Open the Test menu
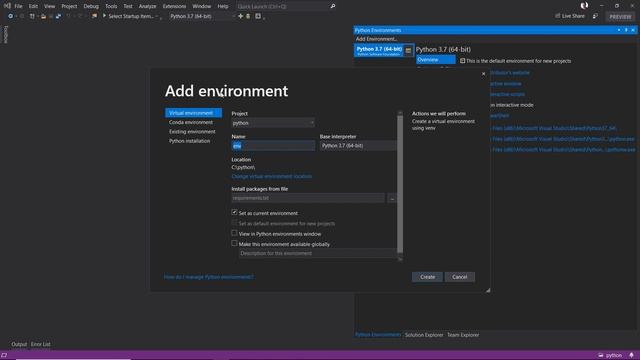 coord(128,6)
